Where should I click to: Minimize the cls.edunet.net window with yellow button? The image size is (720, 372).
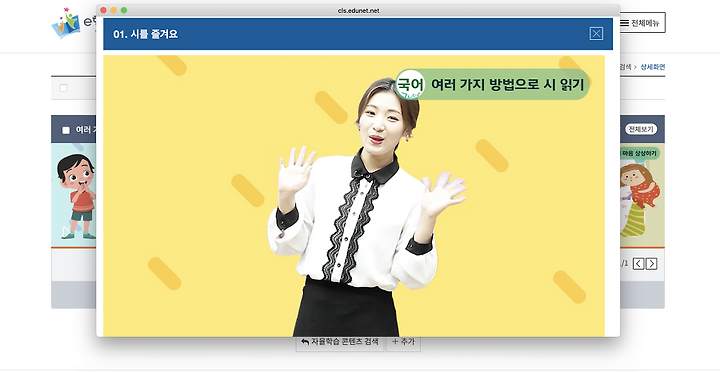(113, 10)
